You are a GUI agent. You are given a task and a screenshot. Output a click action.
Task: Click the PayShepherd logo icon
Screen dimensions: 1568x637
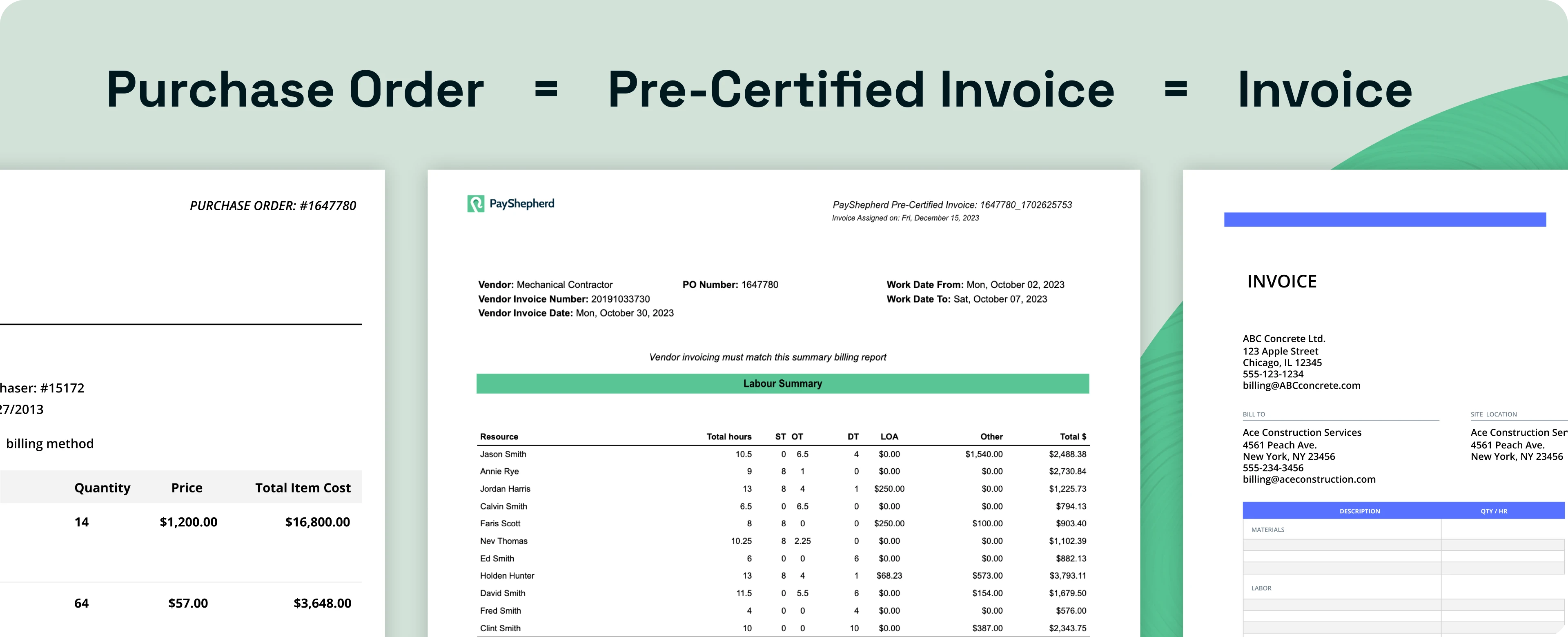(475, 204)
